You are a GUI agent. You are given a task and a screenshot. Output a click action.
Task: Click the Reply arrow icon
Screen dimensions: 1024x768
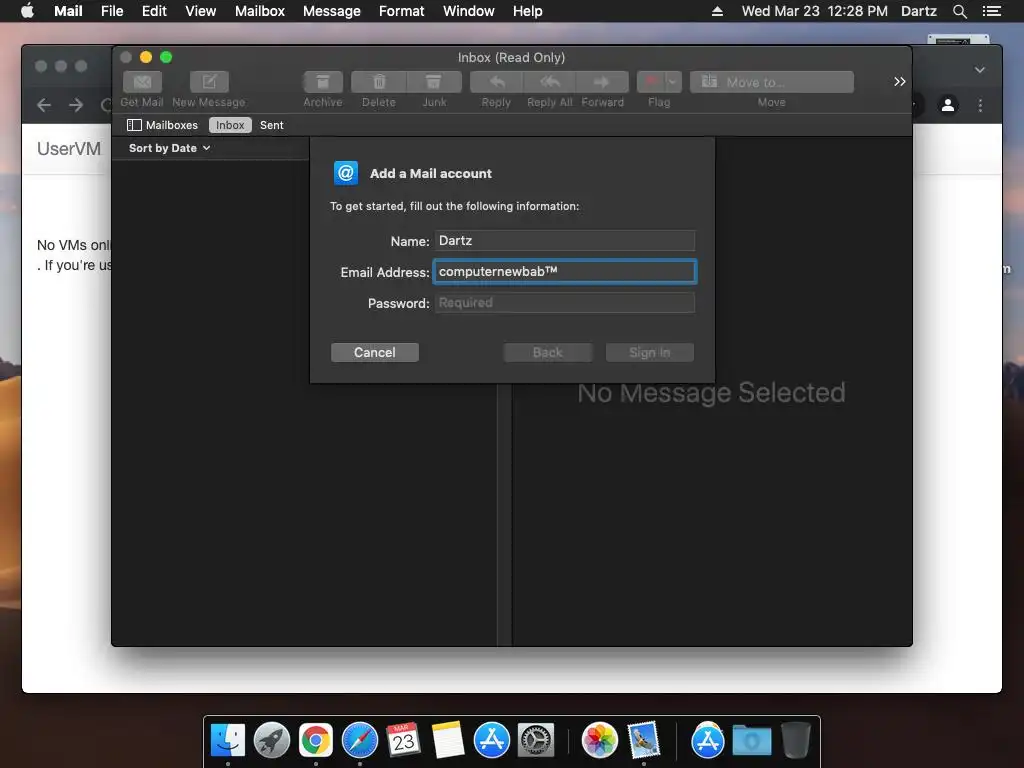click(x=496, y=82)
